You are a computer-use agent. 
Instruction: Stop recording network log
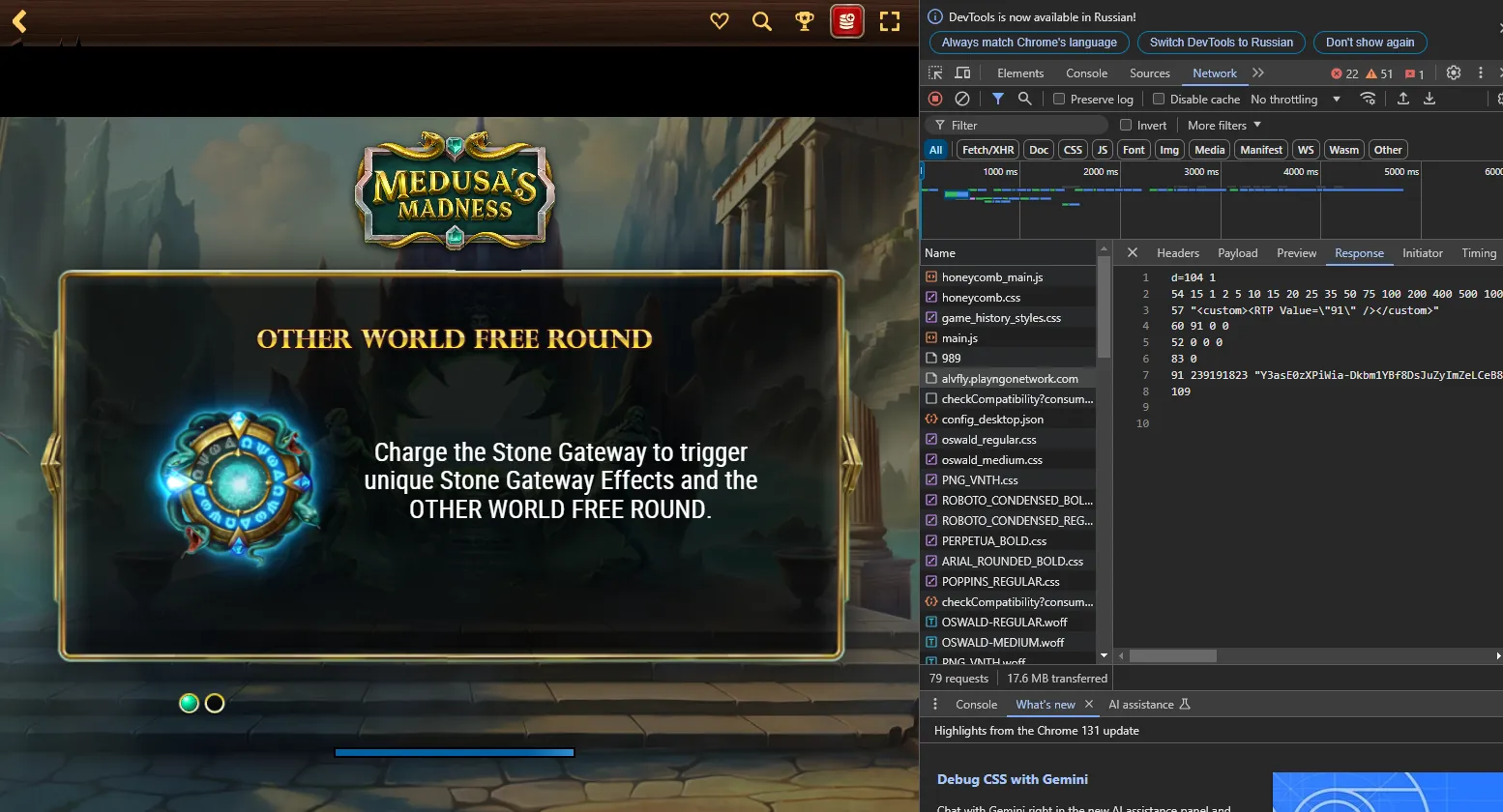[x=935, y=99]
